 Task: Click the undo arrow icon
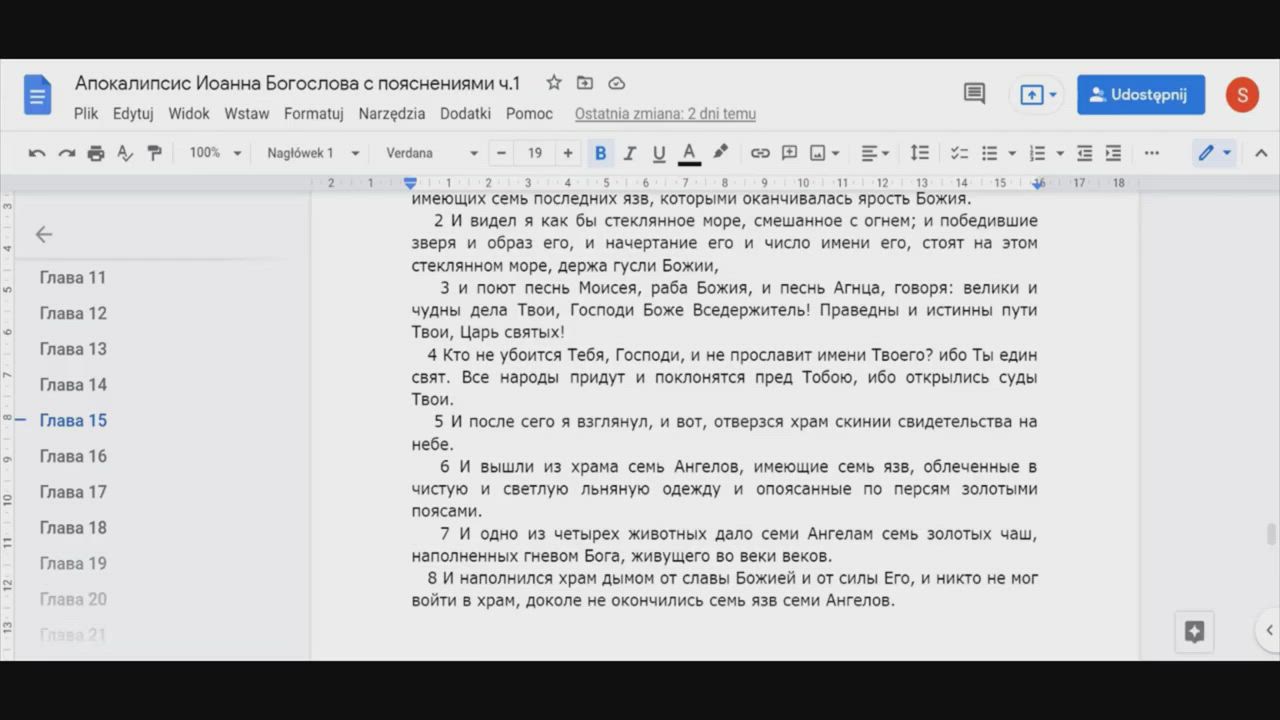click(37, 153)
